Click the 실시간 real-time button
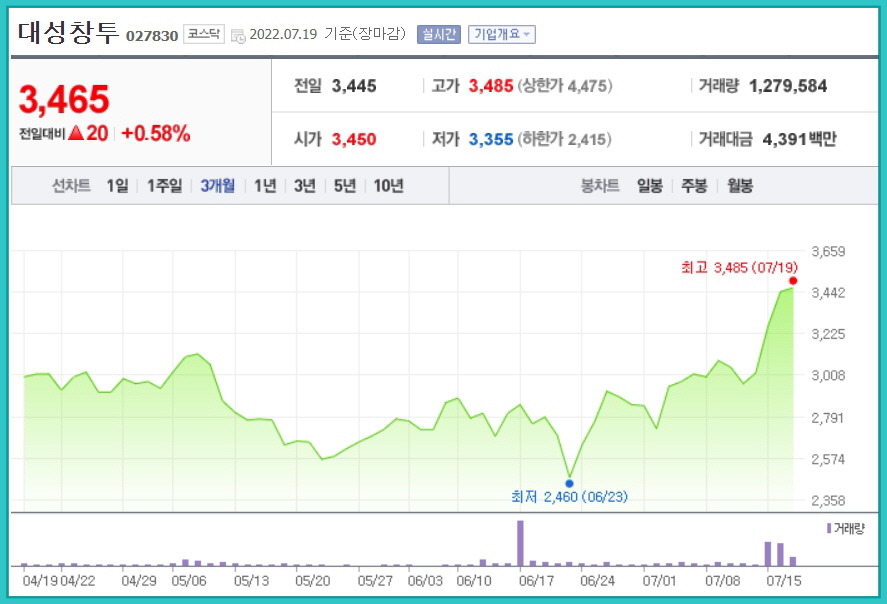 coord(438,34)
